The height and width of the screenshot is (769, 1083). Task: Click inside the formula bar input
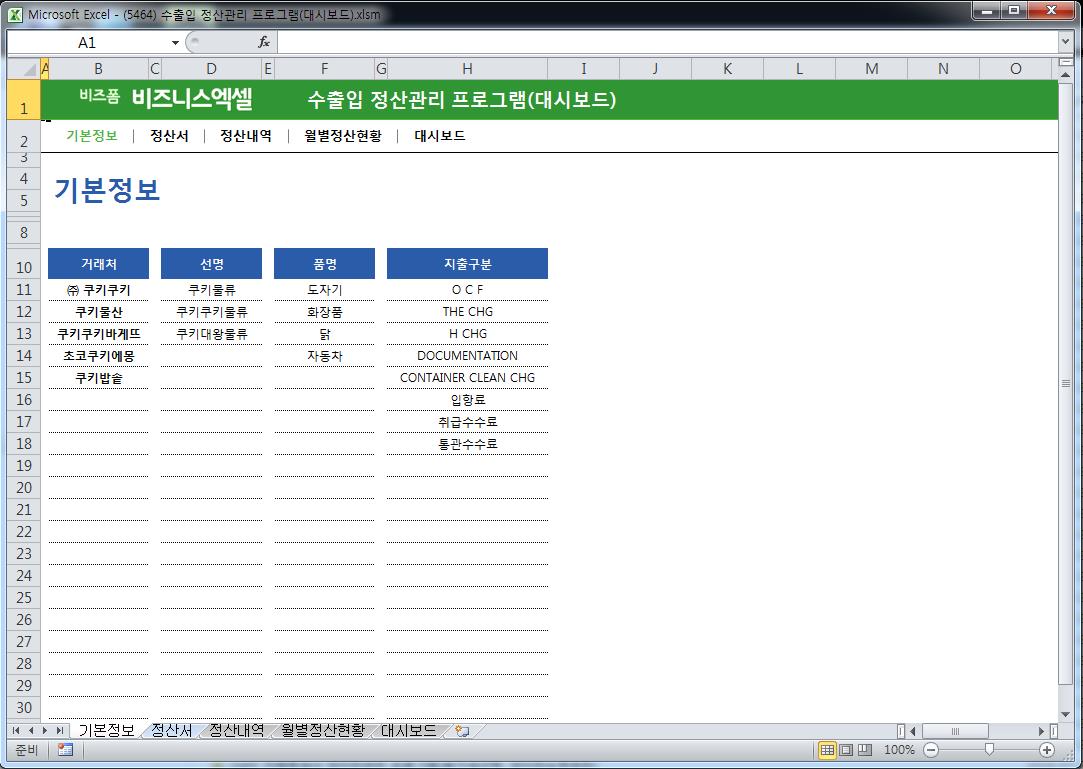pyautogui.click(x=660, y=42)
